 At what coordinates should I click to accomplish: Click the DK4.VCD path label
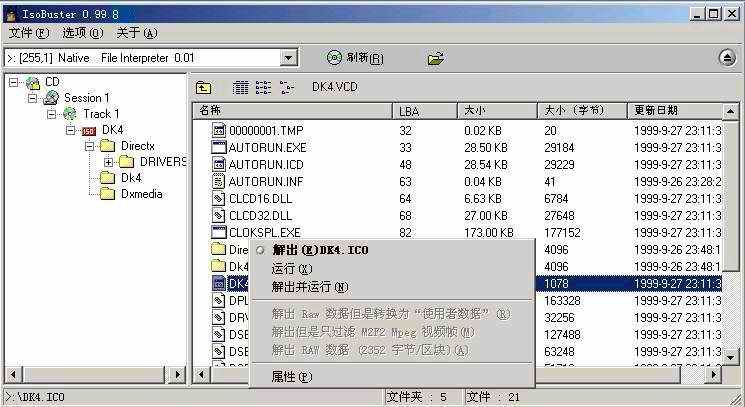coord(334,87)
